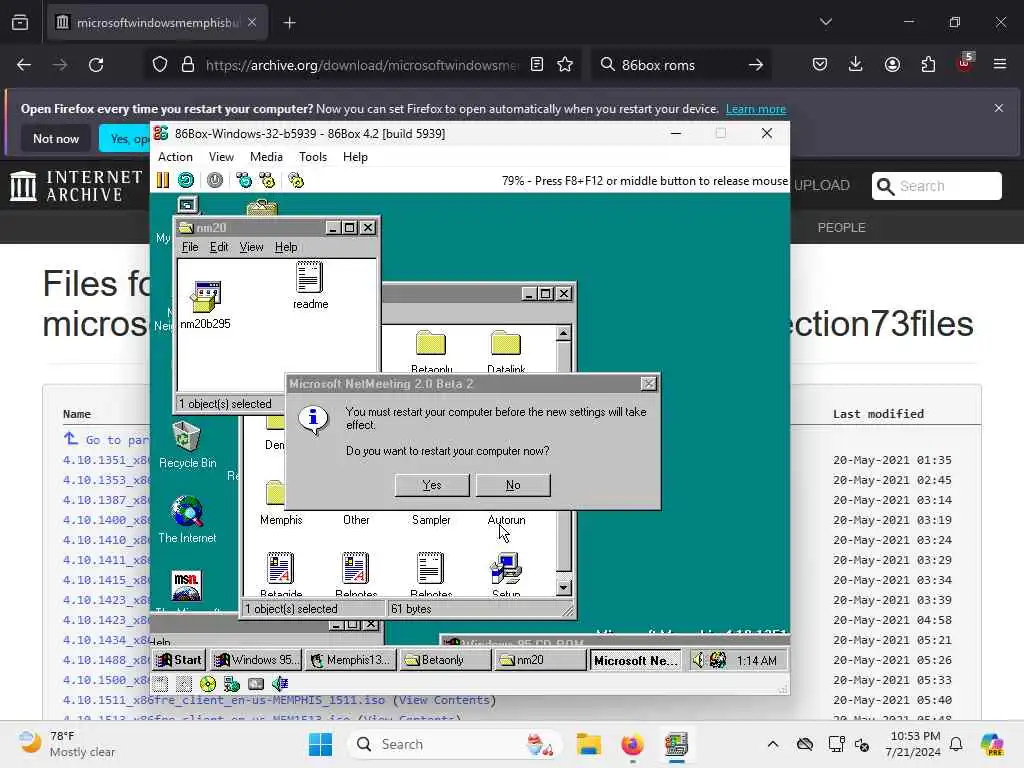The height and width of the screenshot is (768, 1024).
Task: Close the NetMeeting dialog with X
Action: coord(648,383)
